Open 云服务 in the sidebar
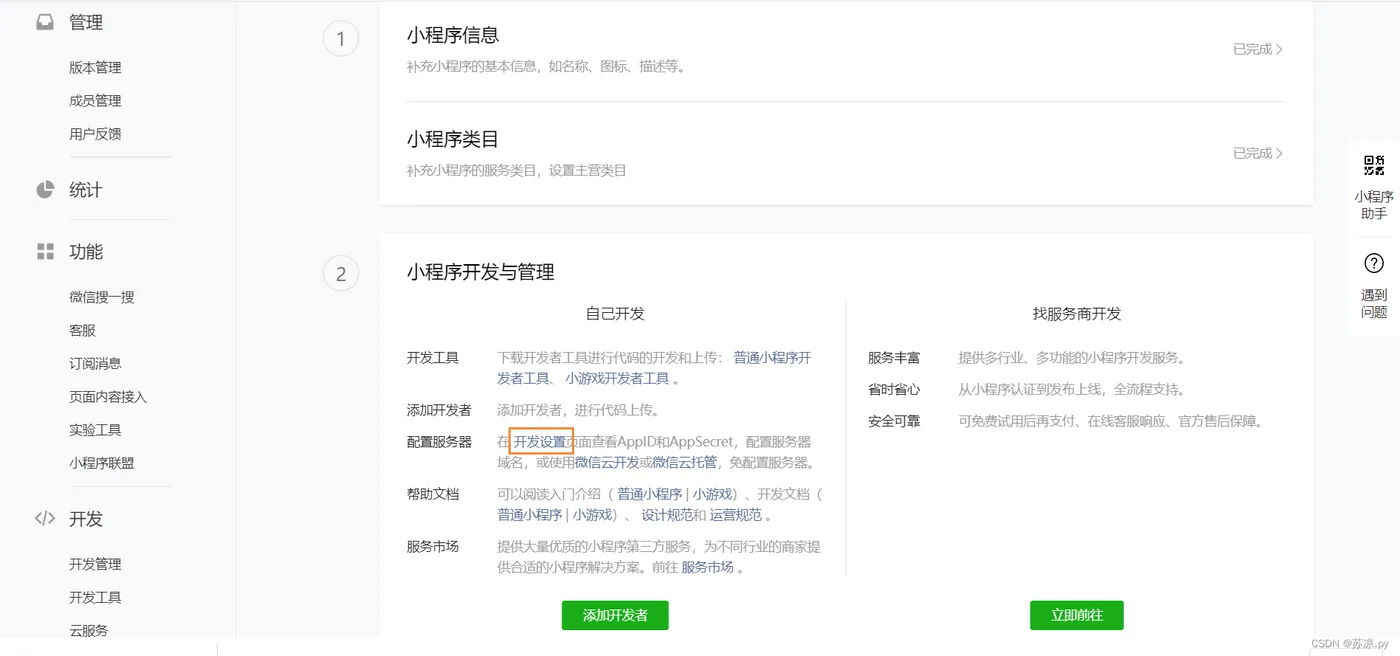This screenshot has width=1400, height=656. click(89, 630)
